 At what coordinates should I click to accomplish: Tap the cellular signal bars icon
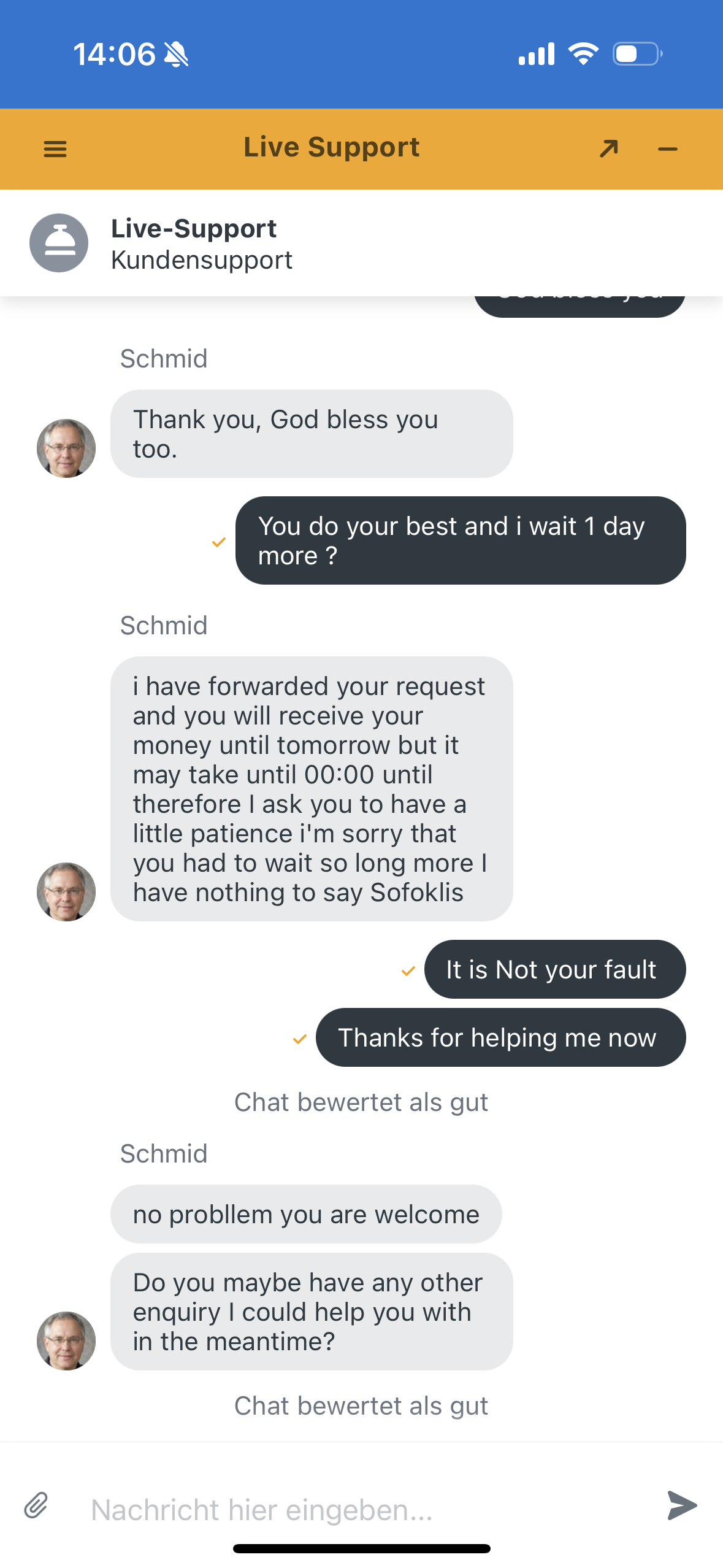537,54
